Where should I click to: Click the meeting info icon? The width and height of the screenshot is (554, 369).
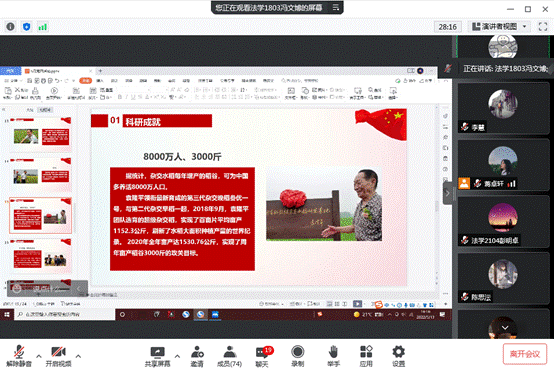[11, 27]
